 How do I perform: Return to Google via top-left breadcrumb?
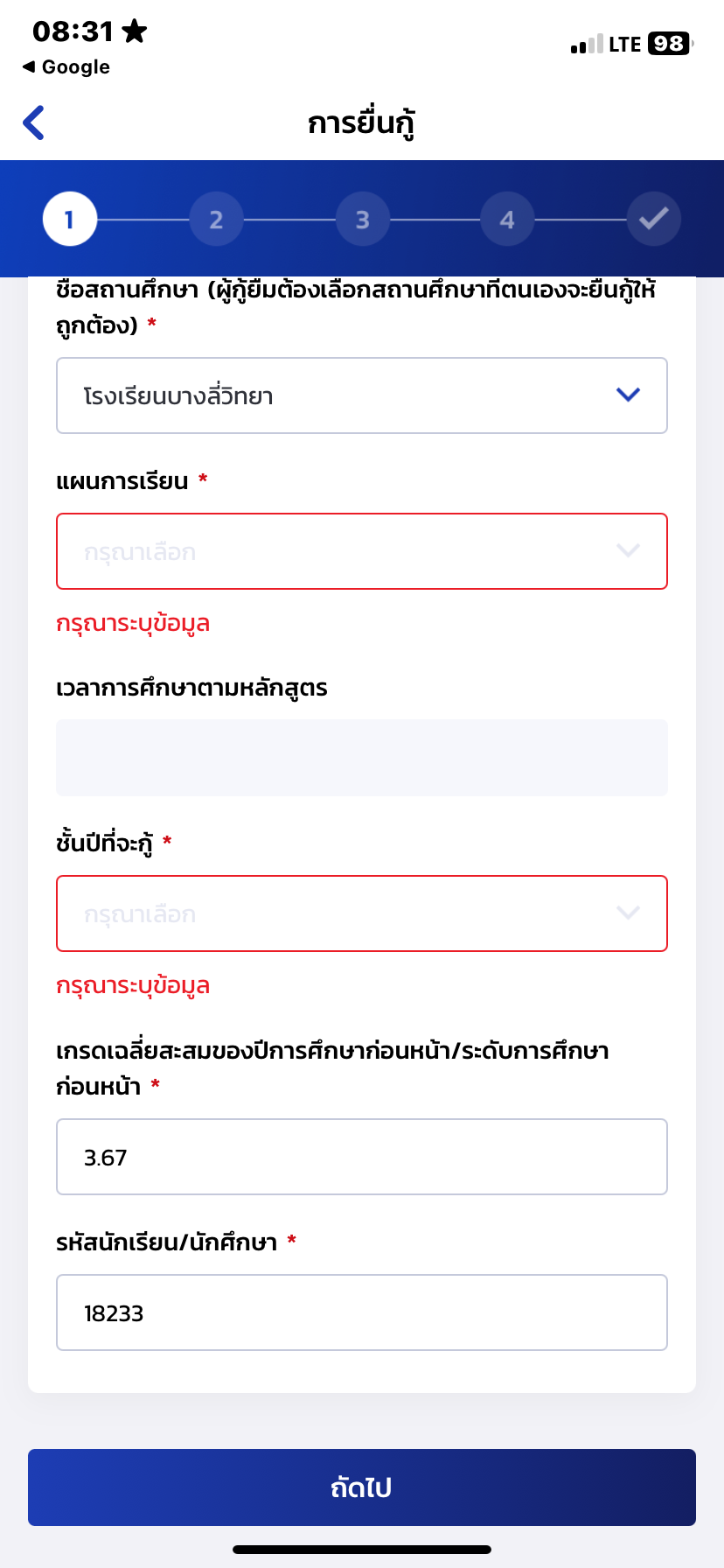click(x=66, y=67)
